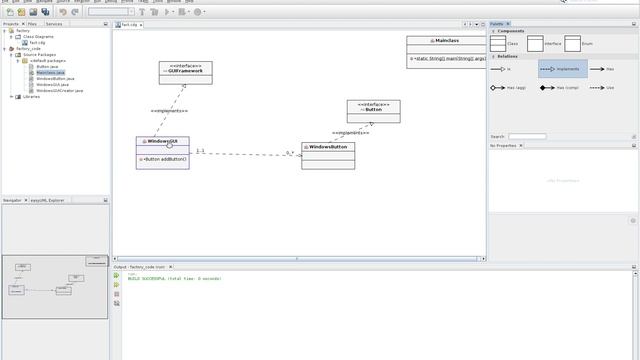Screen dimensions: 640x360
Task: Click the Redo toolbar icon
Action: (x=75, y=12)
